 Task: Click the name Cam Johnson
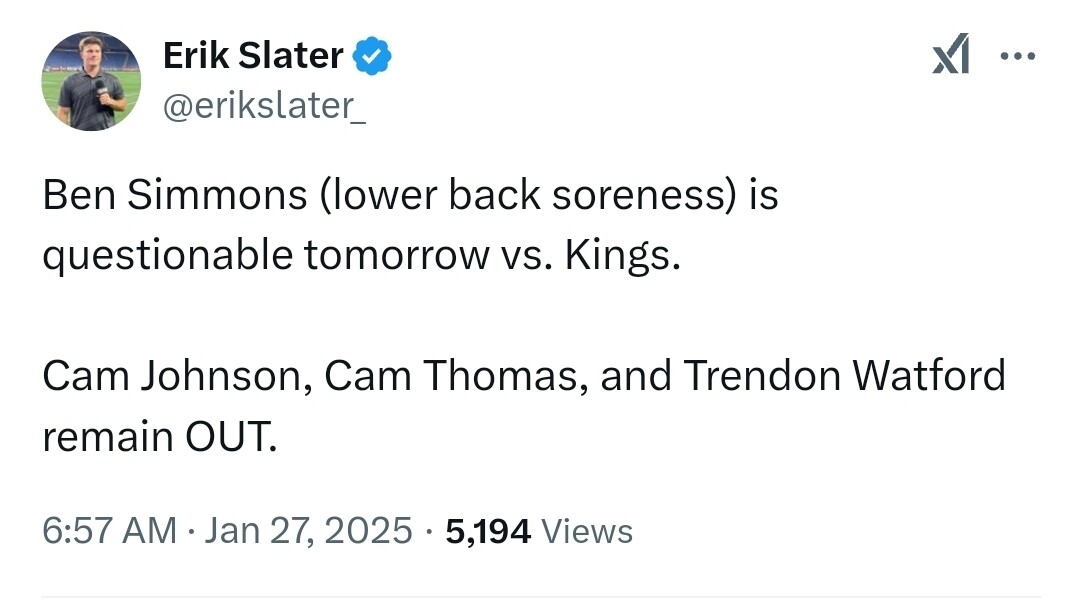(x=171, y=375)
